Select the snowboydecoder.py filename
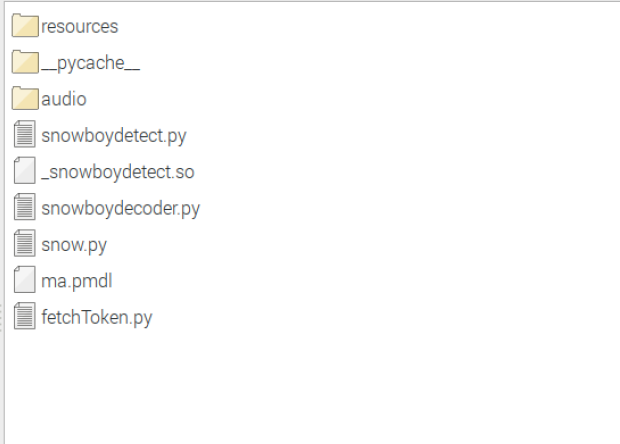 coord(121,209)
